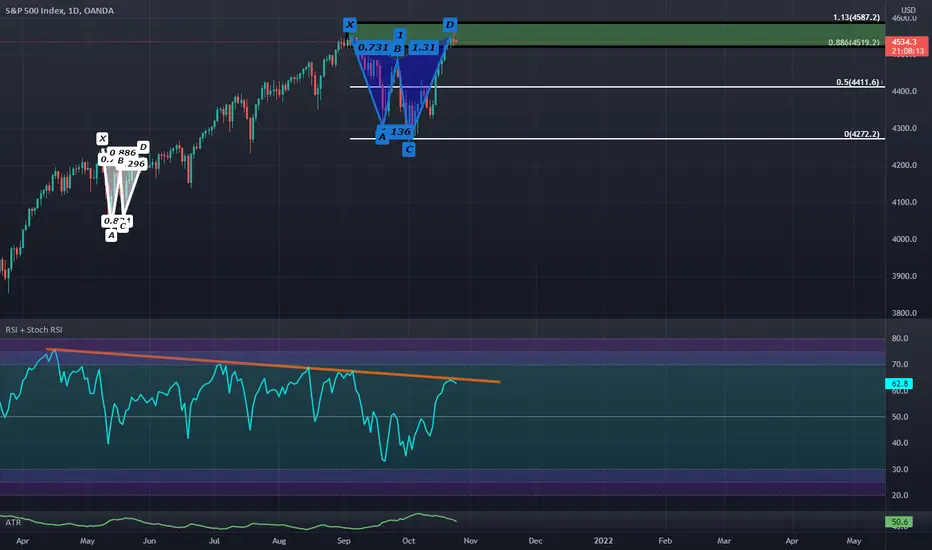This screenshot has width=932, height=550.
Task: Select the 0(4272.2) Fibonacci level label
Action: coord(862,134)
